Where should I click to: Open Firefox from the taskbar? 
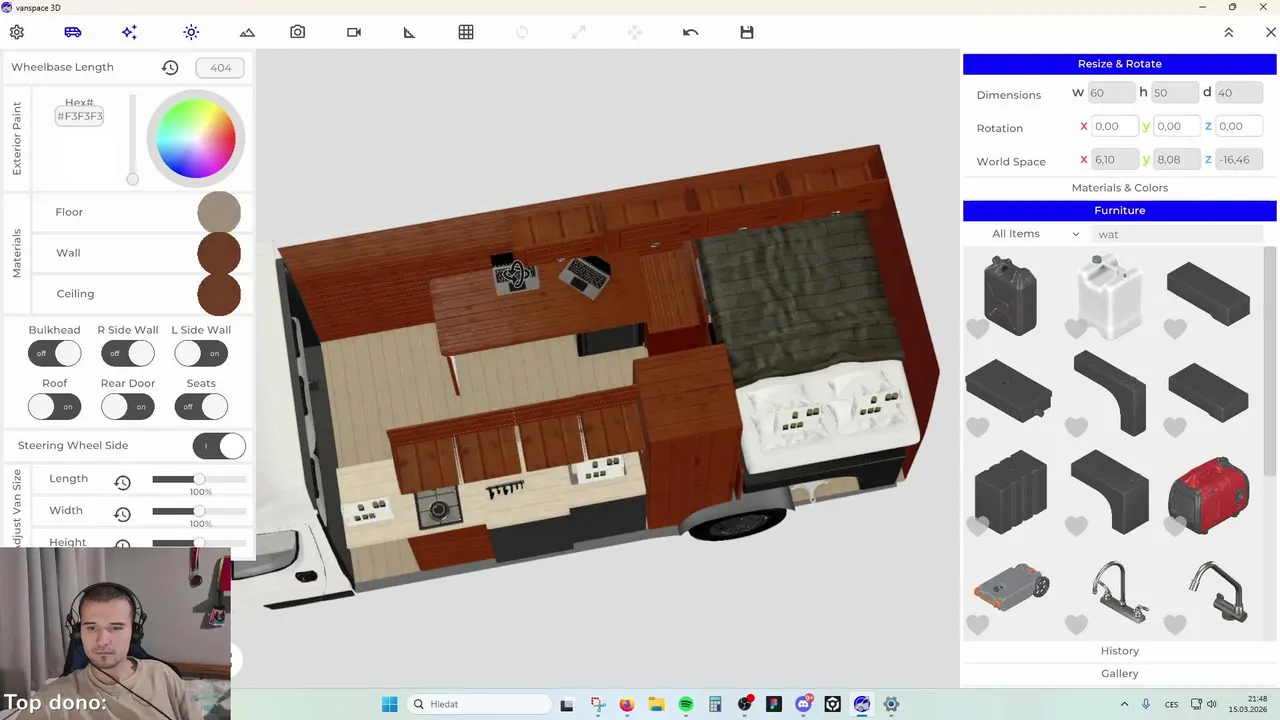coord(627,704)
